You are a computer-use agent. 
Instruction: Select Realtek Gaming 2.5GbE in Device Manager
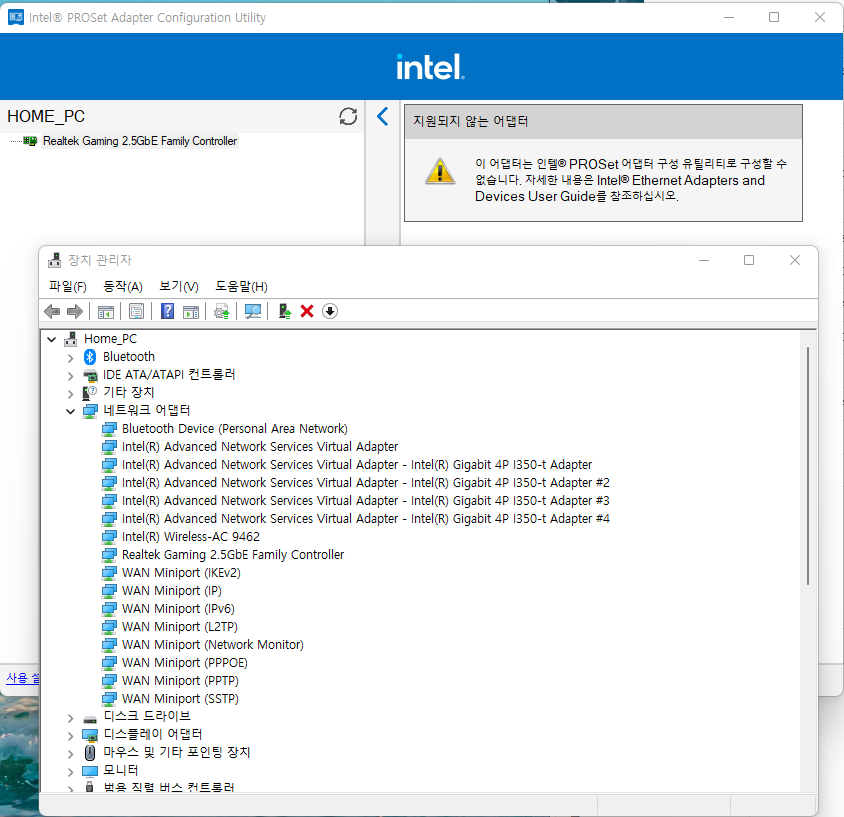click(233, 554)
